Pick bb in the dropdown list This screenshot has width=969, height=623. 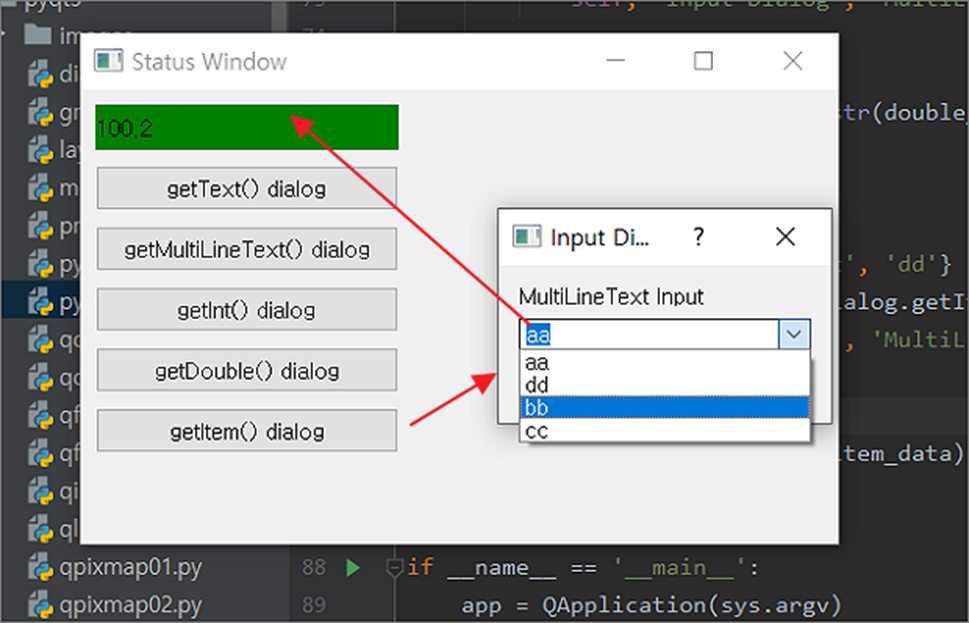point(664,408)
